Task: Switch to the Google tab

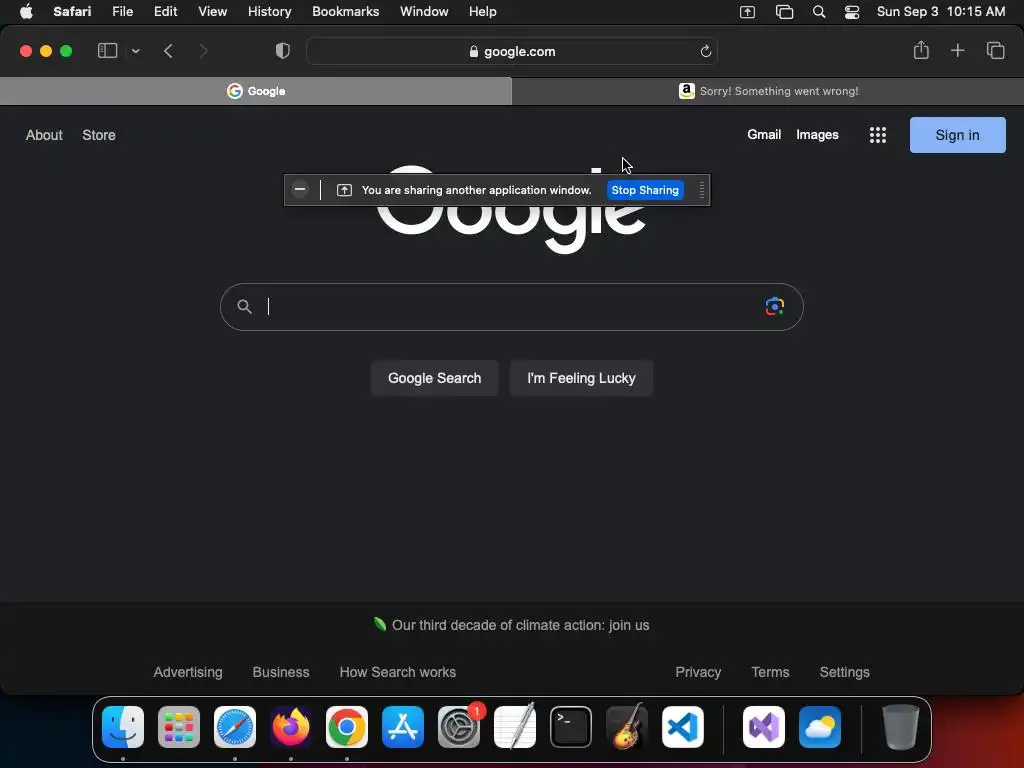Action: (x=256, y=91)
